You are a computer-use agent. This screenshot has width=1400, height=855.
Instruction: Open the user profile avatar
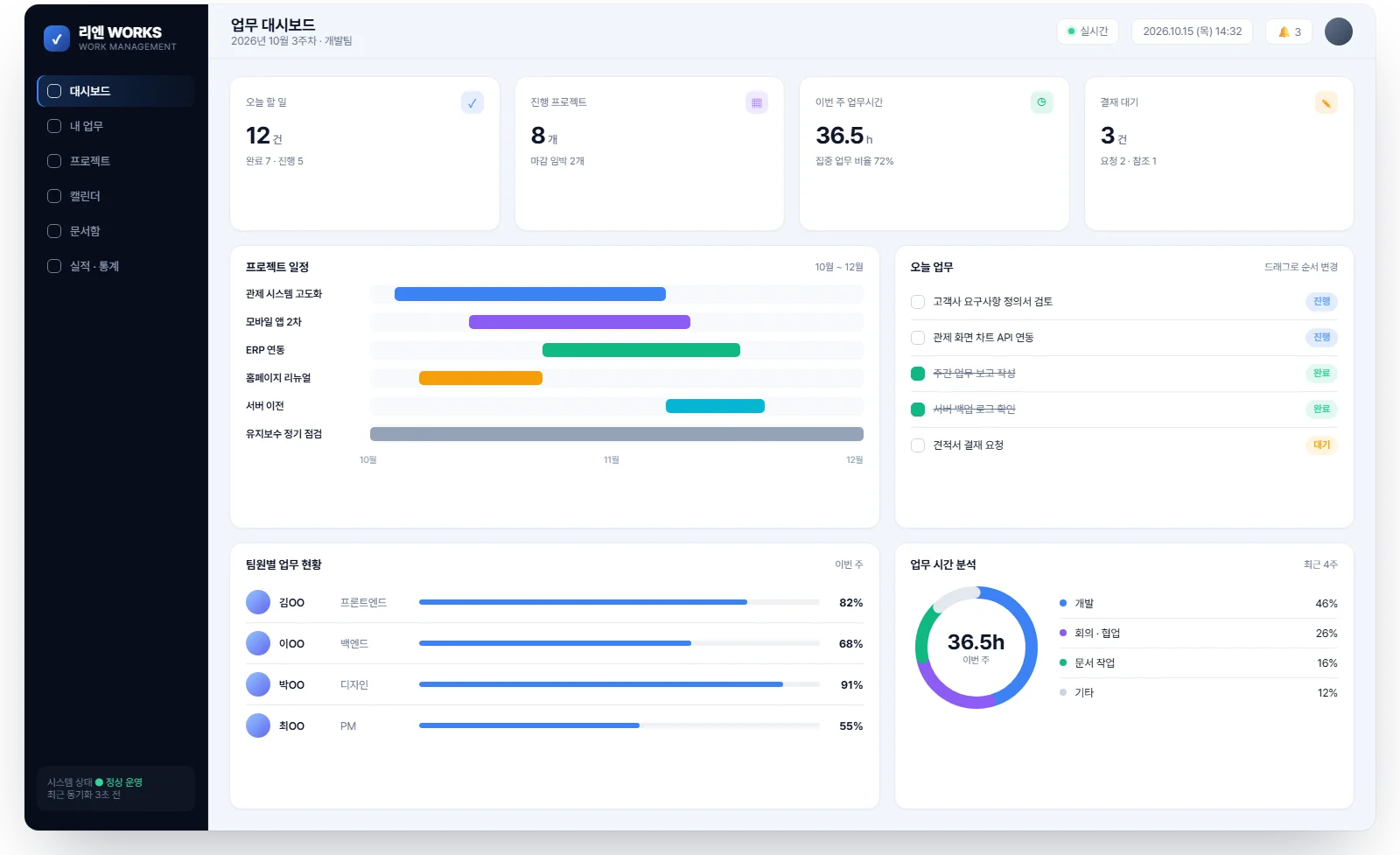click(1338, 32)
